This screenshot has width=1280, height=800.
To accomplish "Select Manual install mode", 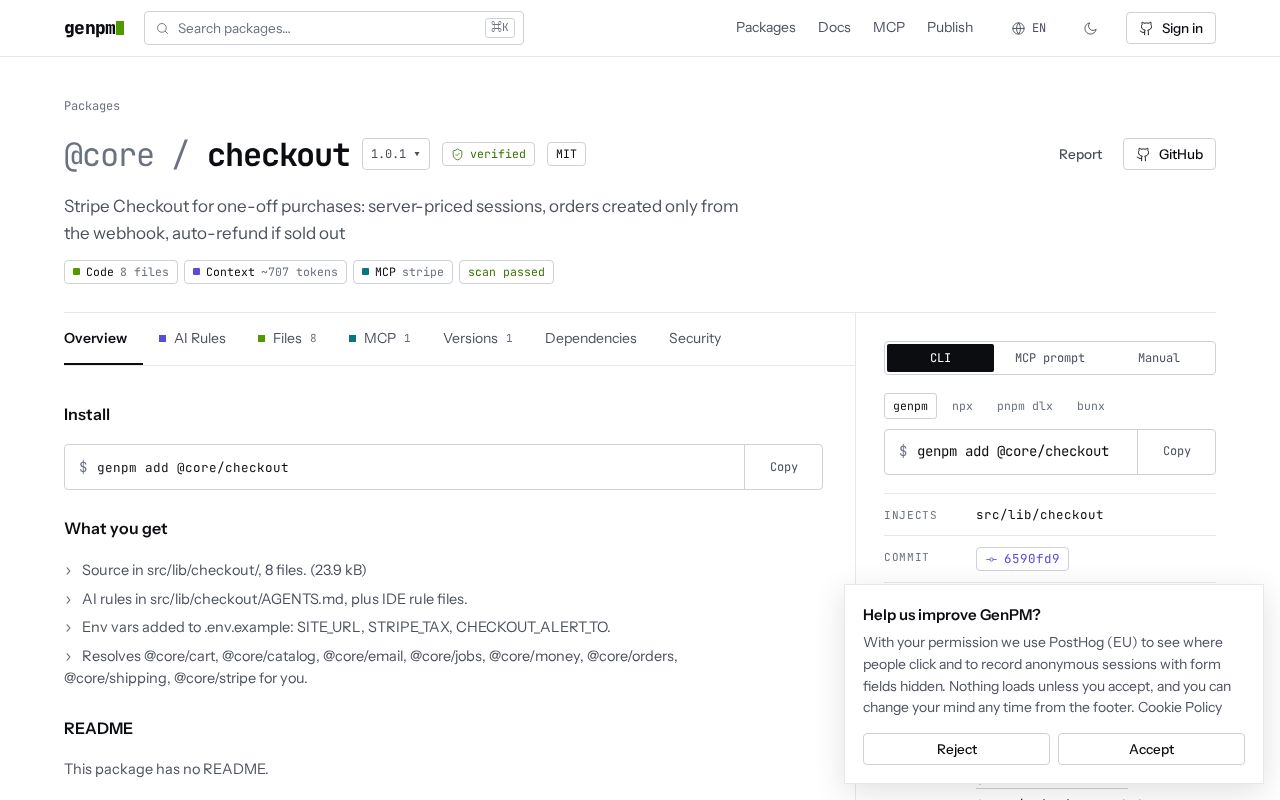I will click(x=1159, y=358).
